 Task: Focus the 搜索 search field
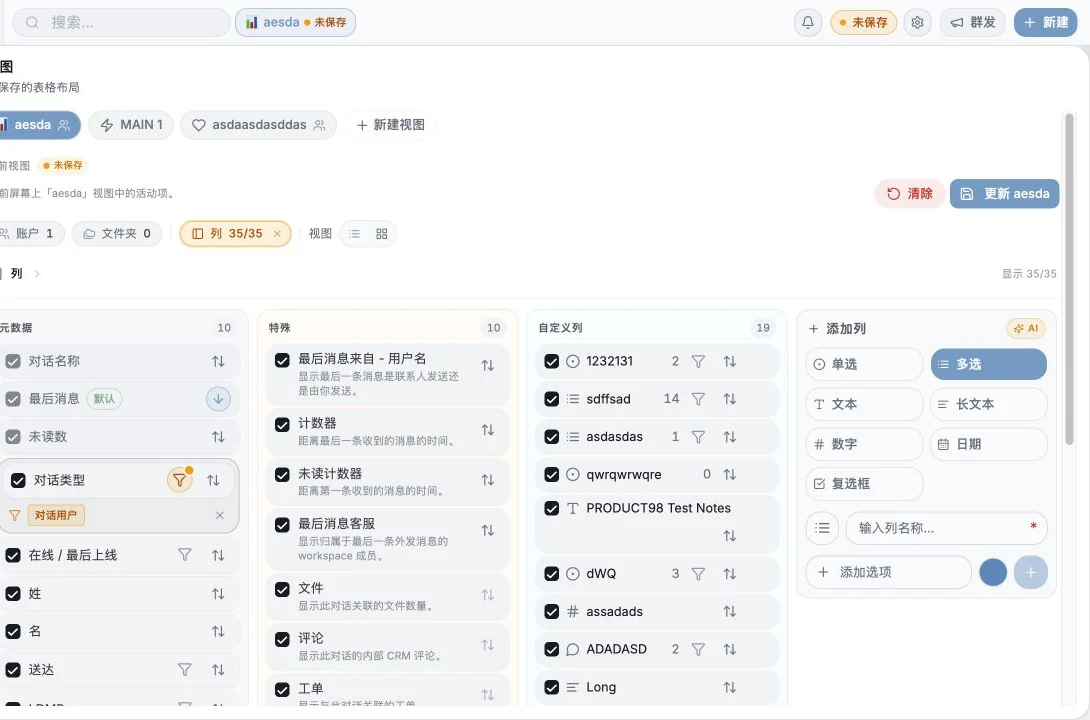[122, 22]
